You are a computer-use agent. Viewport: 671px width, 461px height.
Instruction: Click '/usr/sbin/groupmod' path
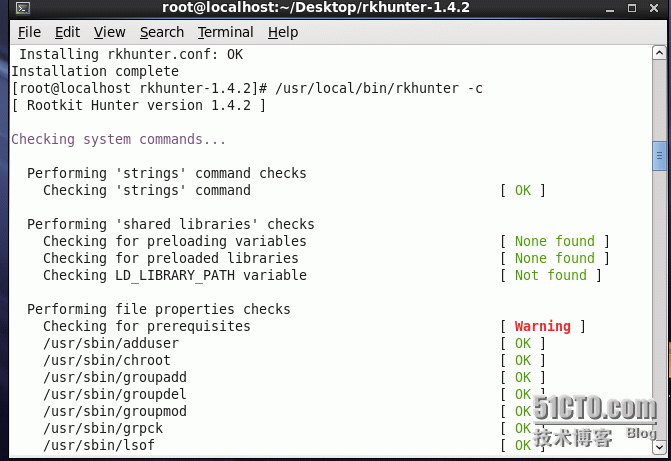click(x=115, y=411)
